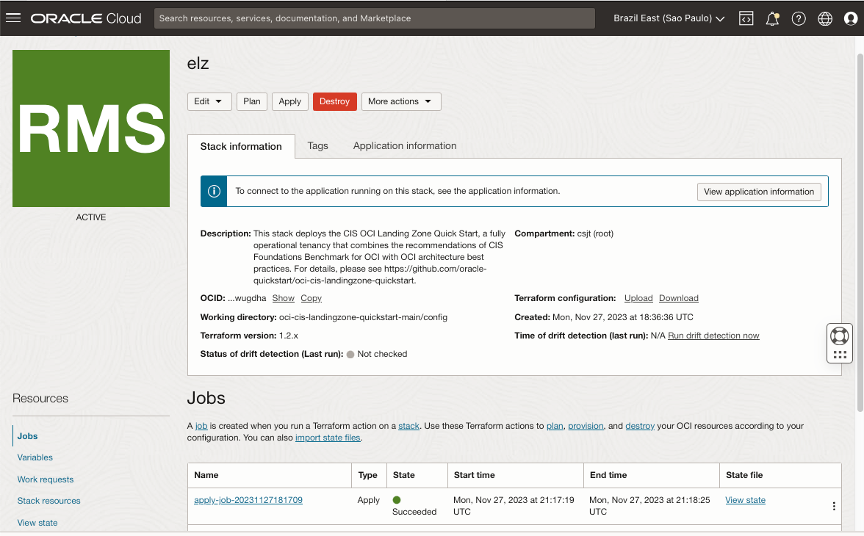Image resolution: width=864 pixels, height=536 pixels.
Task: Click the Plan button
Action: 252,101
